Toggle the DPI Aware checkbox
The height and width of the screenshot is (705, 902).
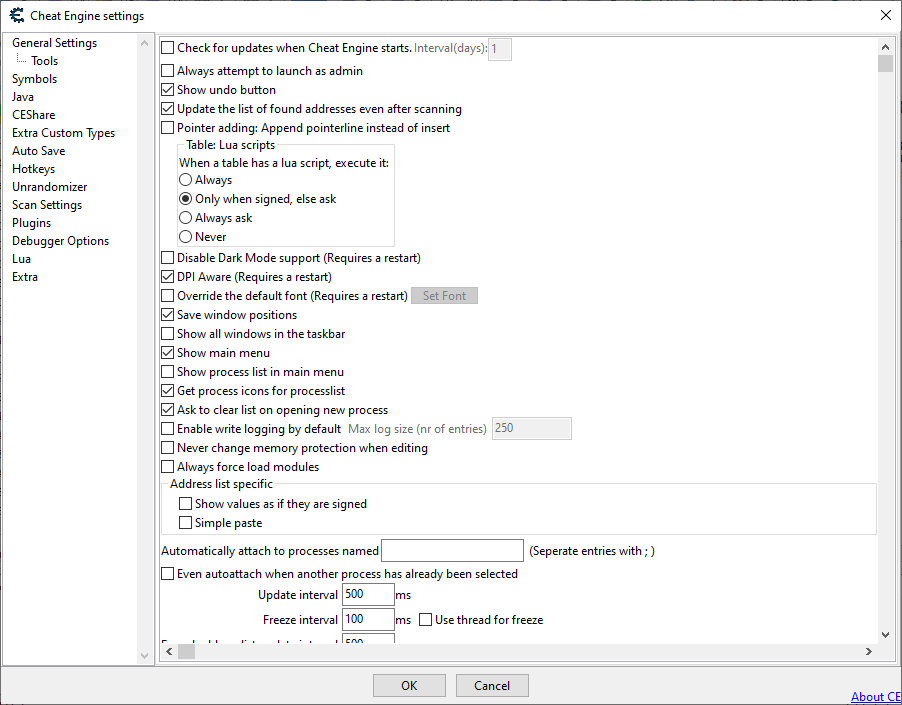click(x=168, y=277)
